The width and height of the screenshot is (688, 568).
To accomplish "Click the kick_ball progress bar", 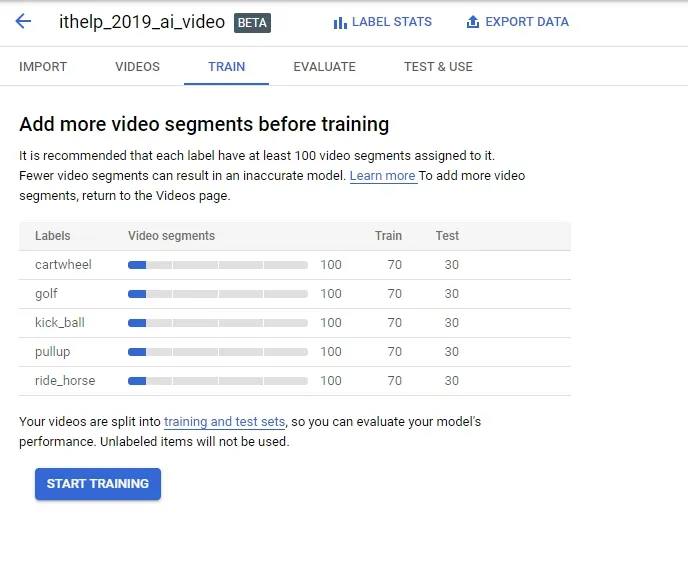I will point(218,323).
